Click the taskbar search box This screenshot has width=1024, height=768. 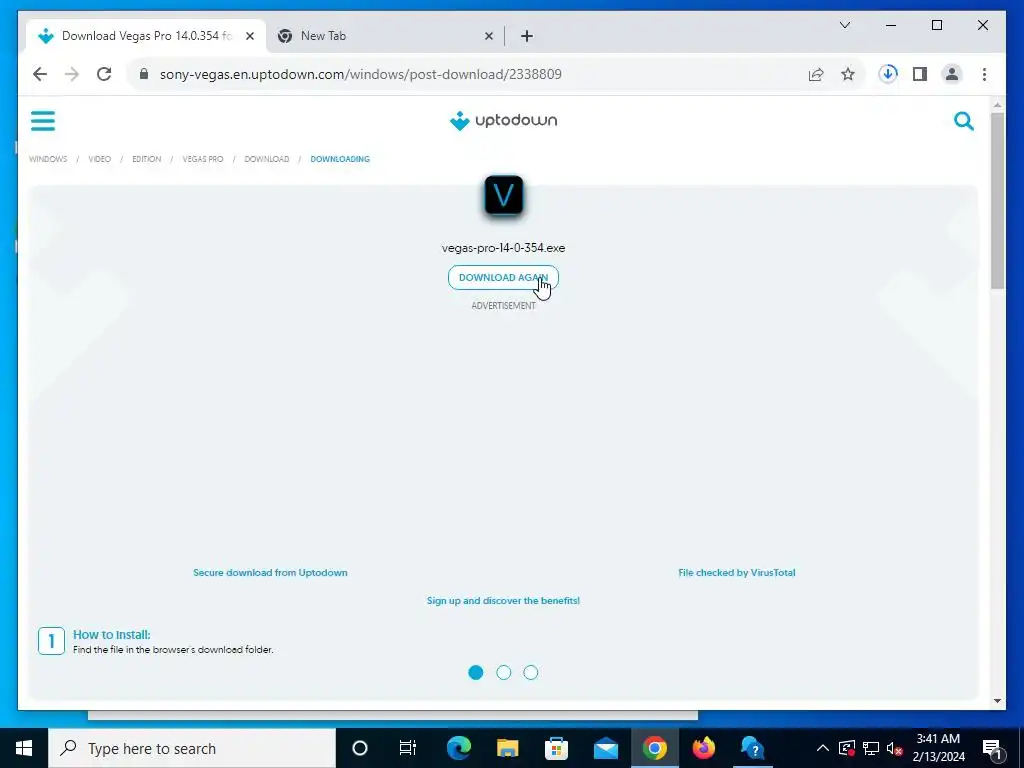tap(192, 748)
